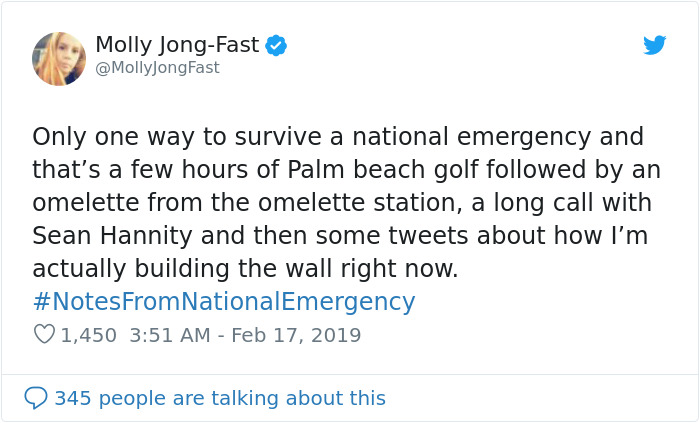Click the 3:51 AM time in timestamp

tap(166, 335)
